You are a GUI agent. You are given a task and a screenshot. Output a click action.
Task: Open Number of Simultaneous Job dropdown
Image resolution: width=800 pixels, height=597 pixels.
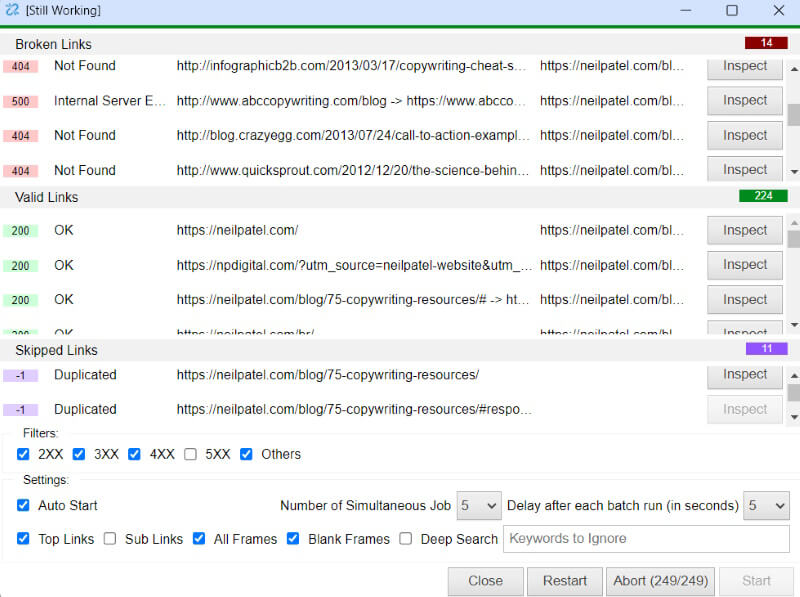(479, 506)
